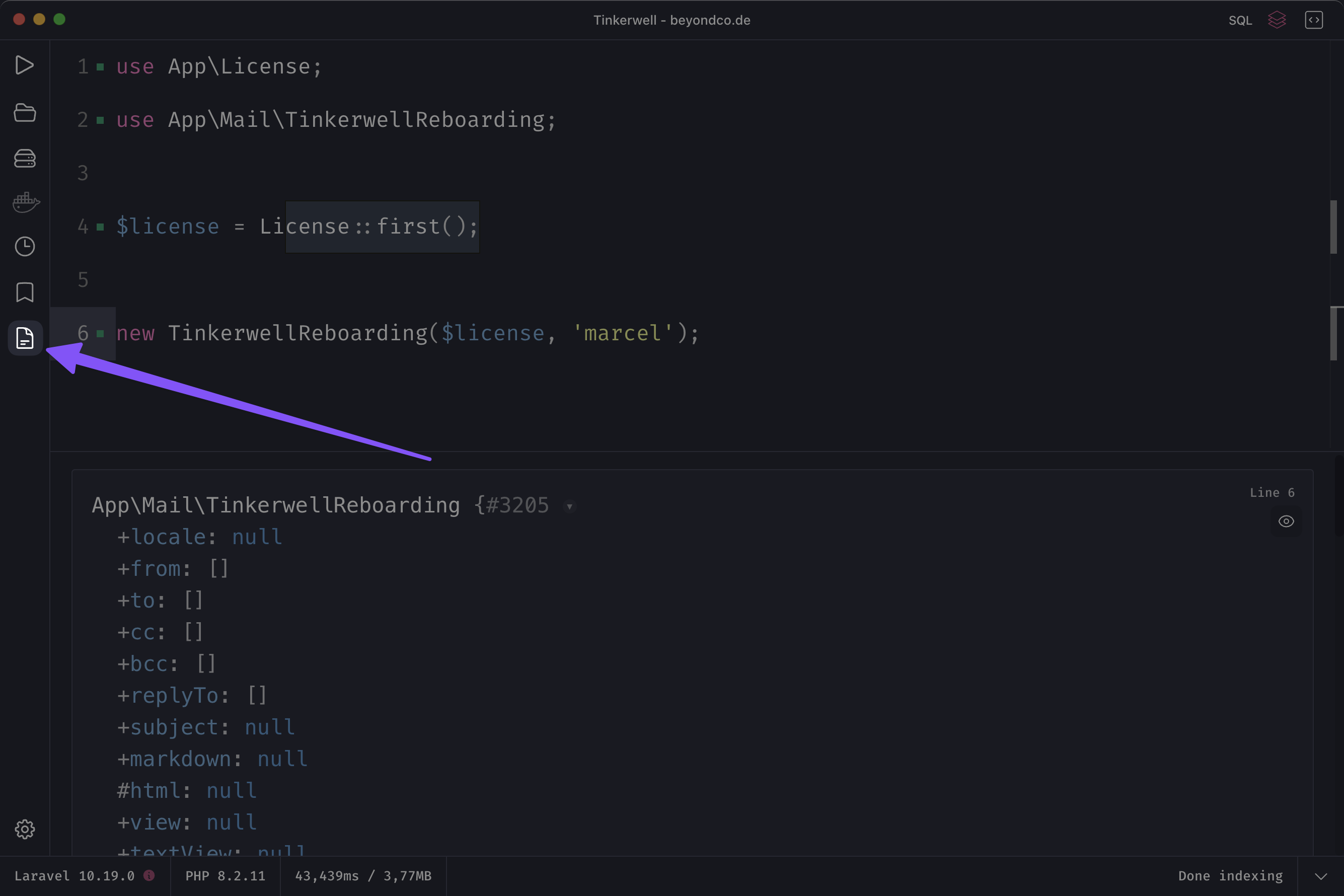The width and height of the screenshot is (1344, 896).
Task: Click the document icon in sidebar
Action: click(25, 338)
